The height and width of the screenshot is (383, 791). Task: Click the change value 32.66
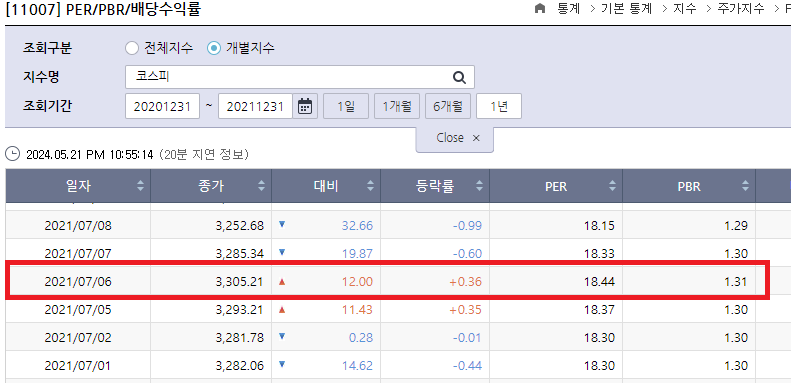pos(357,226)
